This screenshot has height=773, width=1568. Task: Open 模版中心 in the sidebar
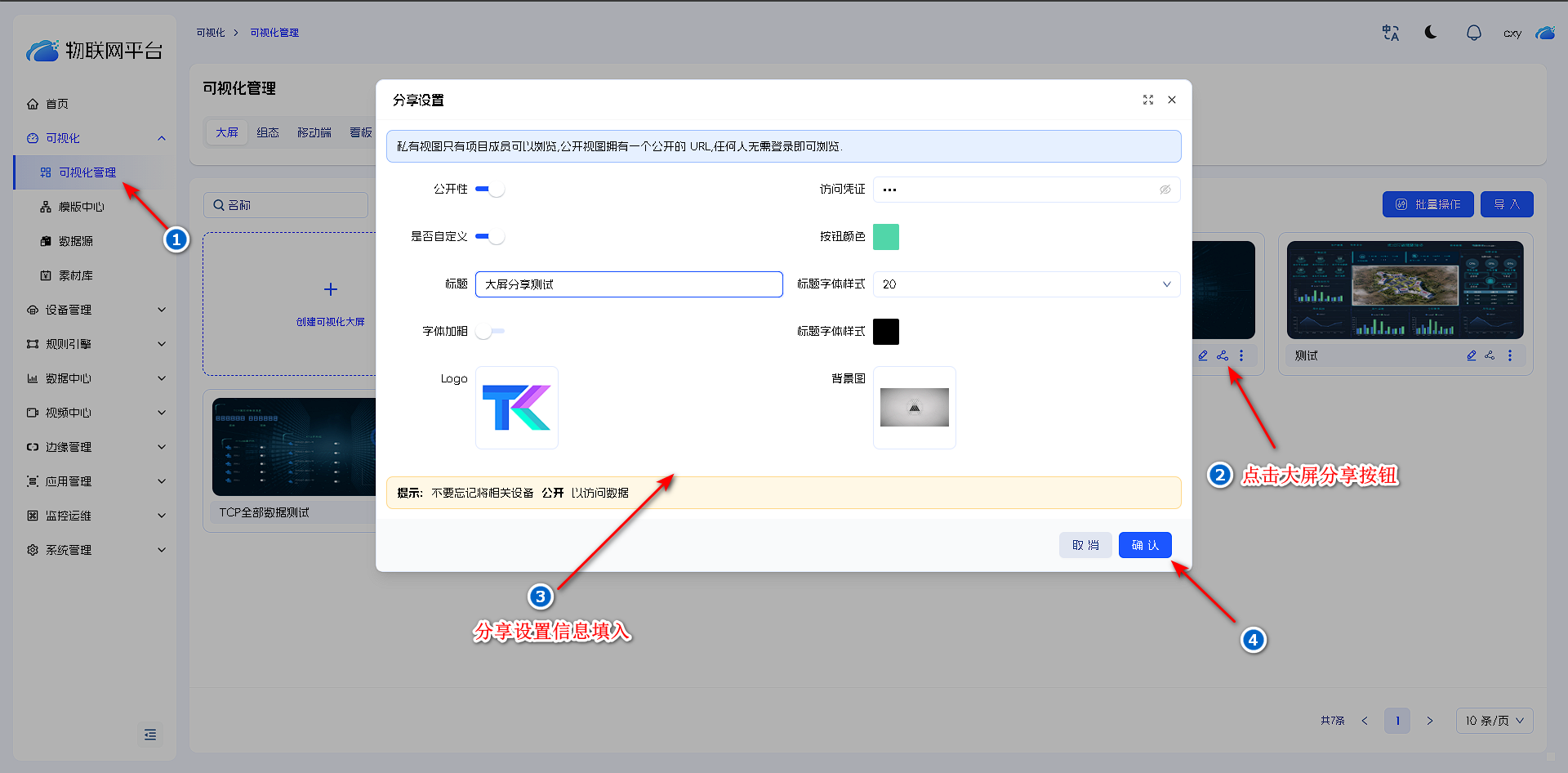click(82, 207)
